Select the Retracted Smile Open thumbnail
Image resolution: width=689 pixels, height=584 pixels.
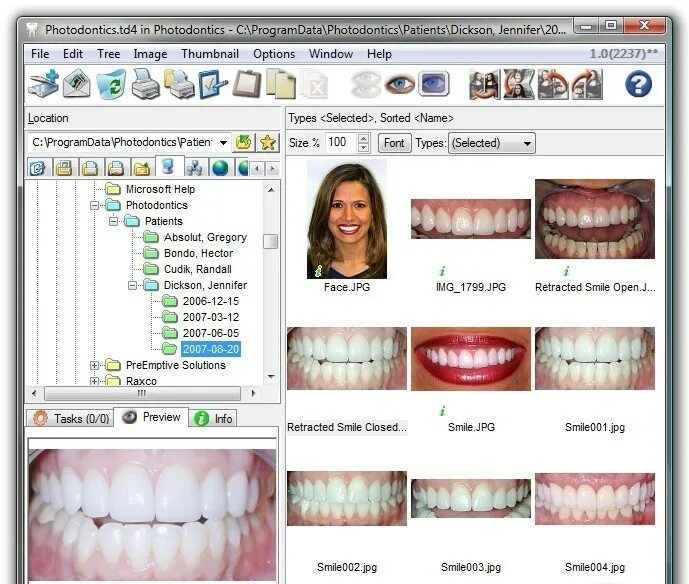point(595,218)
